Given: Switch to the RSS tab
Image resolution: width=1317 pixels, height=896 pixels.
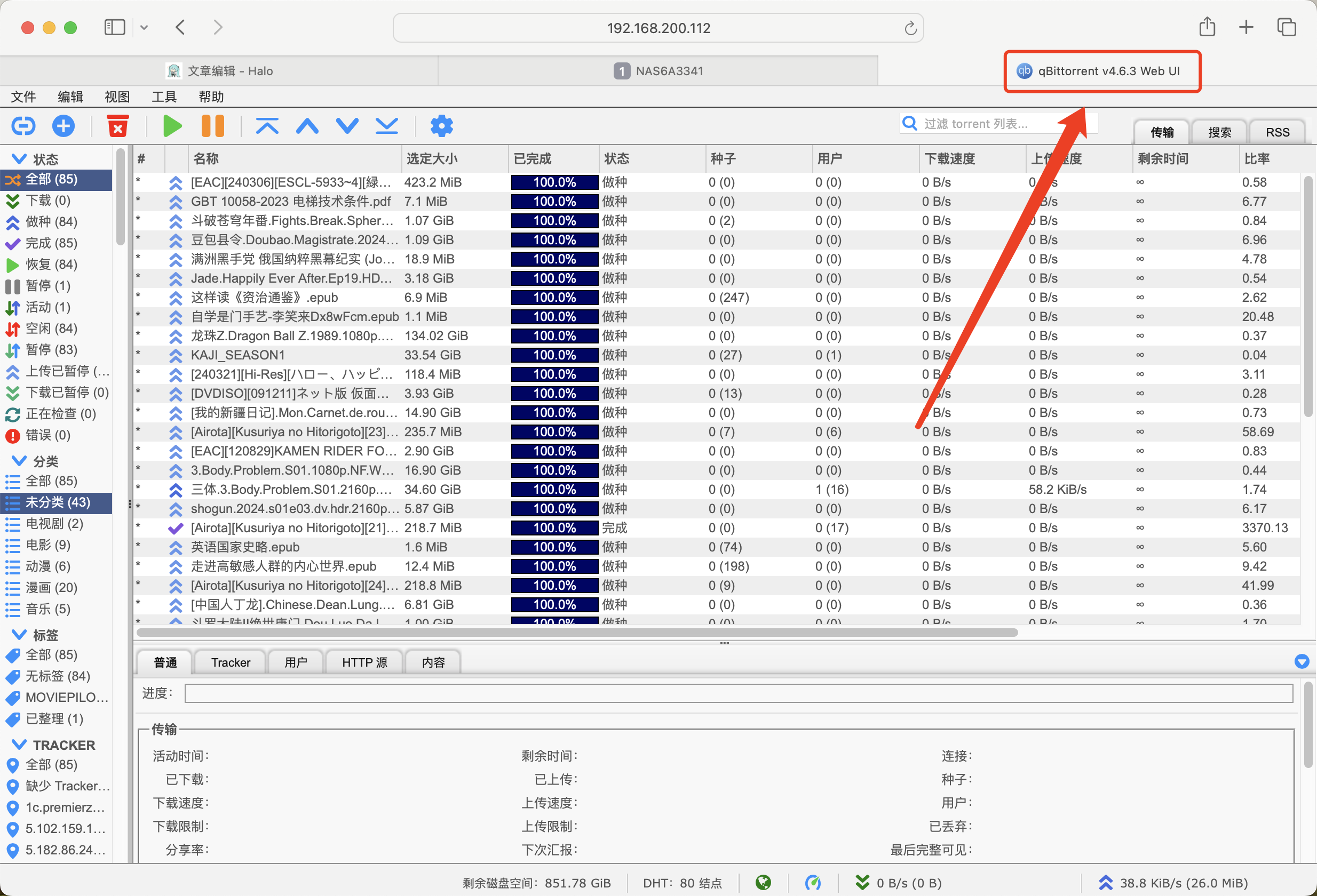Looking at the screenshot, I should [x=1278, y=132].
